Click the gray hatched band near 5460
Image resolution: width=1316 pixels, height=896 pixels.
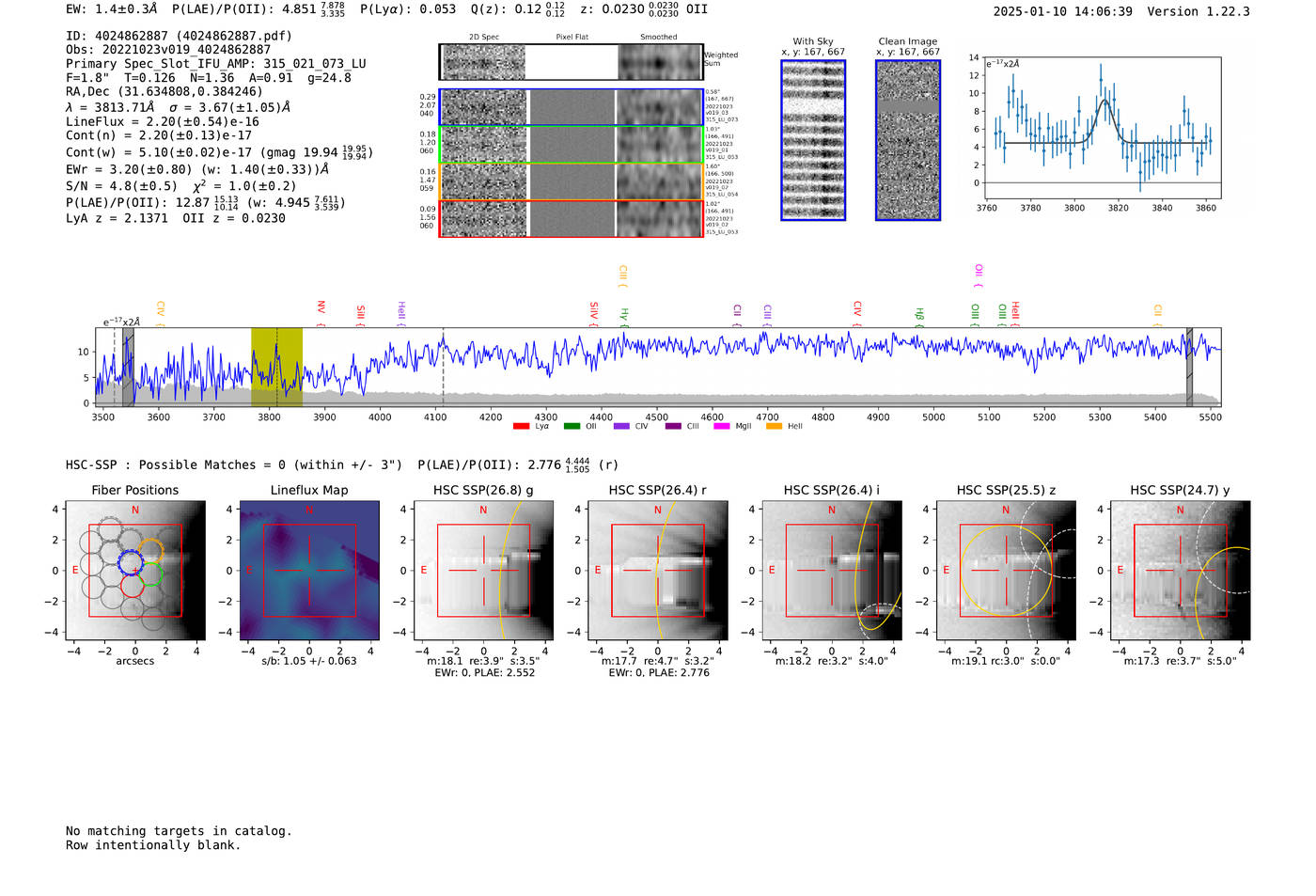[x=1189, y=367]
